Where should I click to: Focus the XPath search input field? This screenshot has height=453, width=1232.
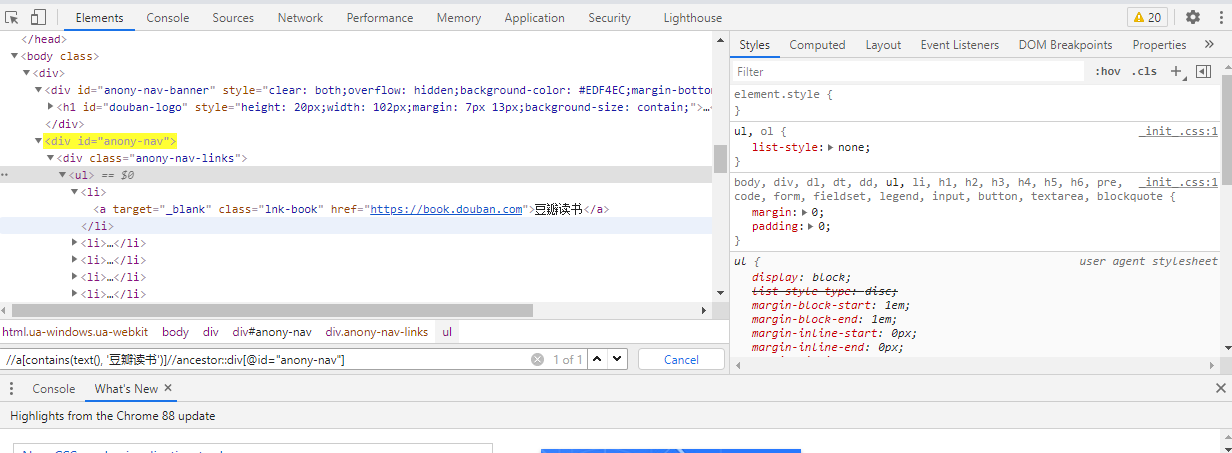[265, 359]
